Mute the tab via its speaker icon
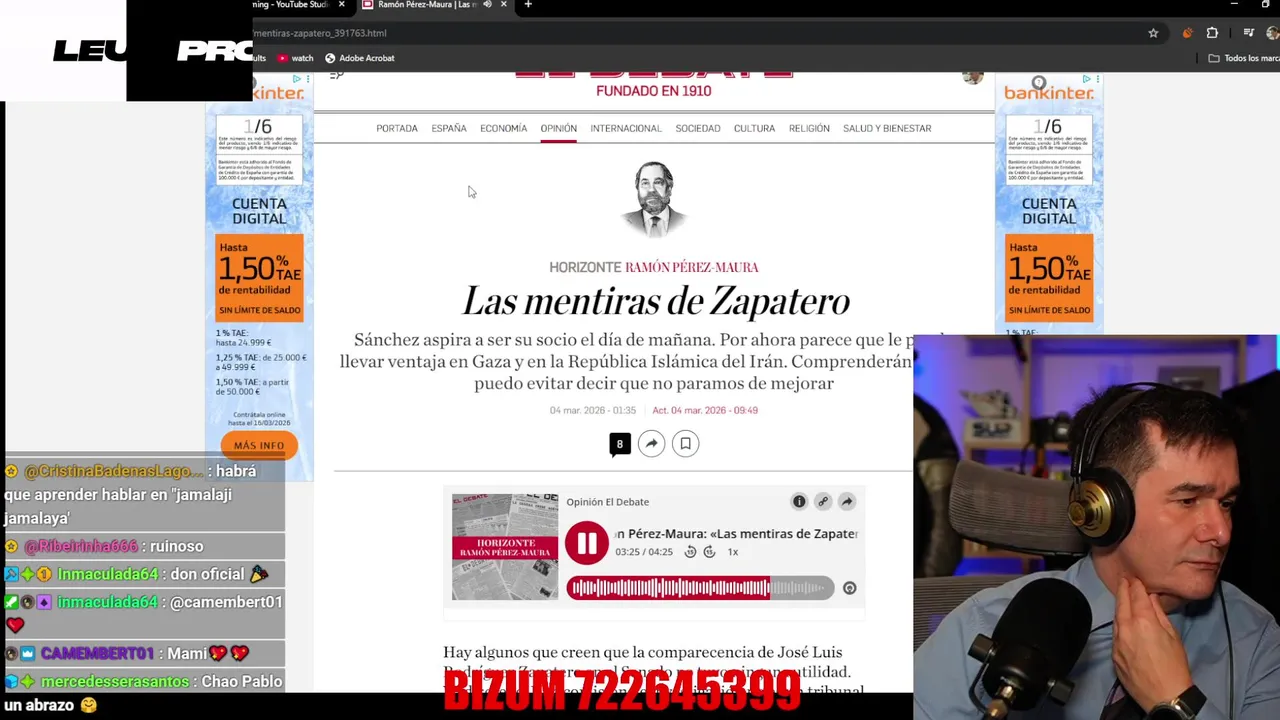Image resolution: width=1280 pixels, height=720 pixels. [x=487, y=4]
